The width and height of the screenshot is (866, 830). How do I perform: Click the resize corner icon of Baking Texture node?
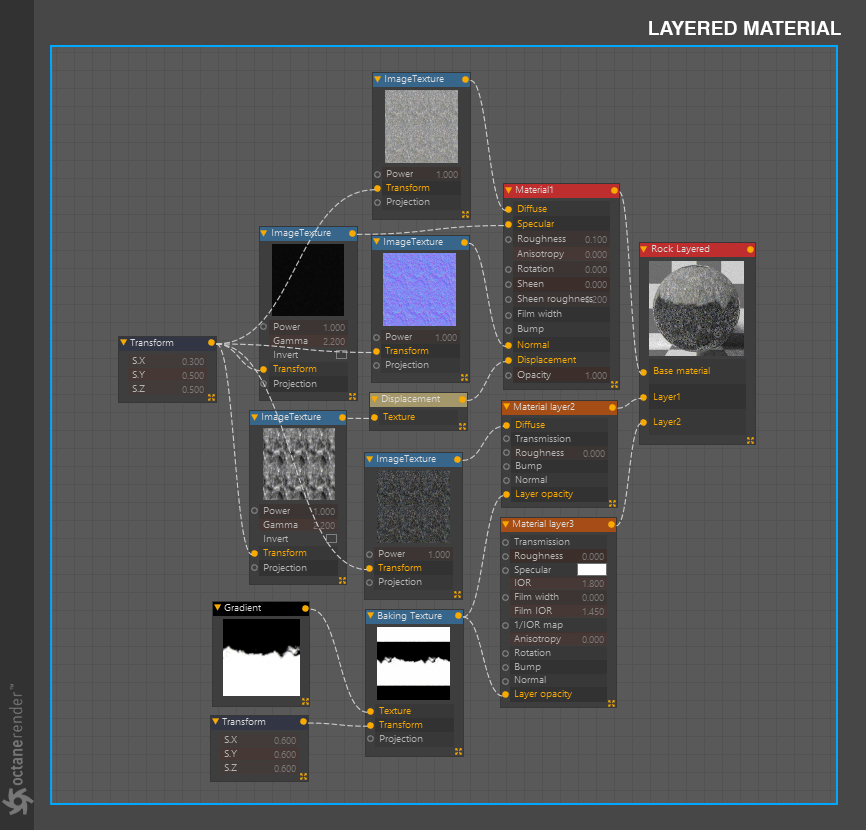tap(458, 751)
